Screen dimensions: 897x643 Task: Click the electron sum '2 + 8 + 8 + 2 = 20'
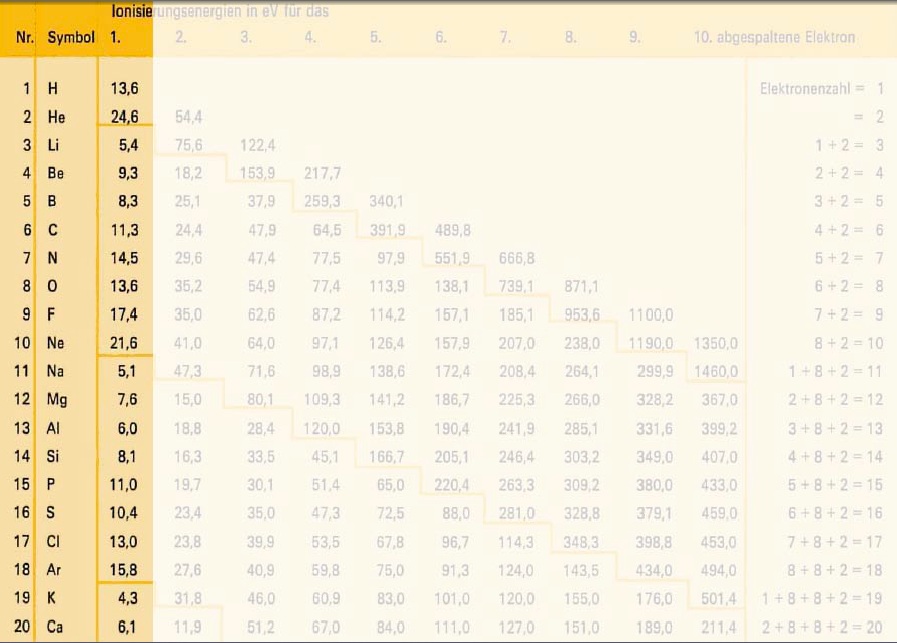click(x=822, y=628)
